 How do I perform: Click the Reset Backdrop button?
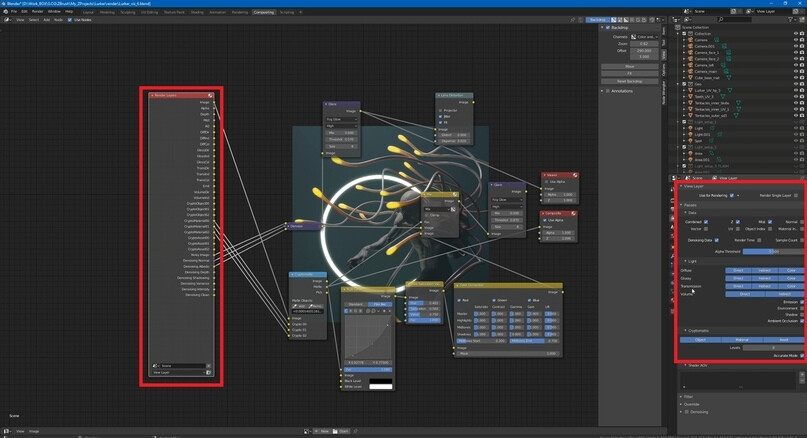pos(630,80)
